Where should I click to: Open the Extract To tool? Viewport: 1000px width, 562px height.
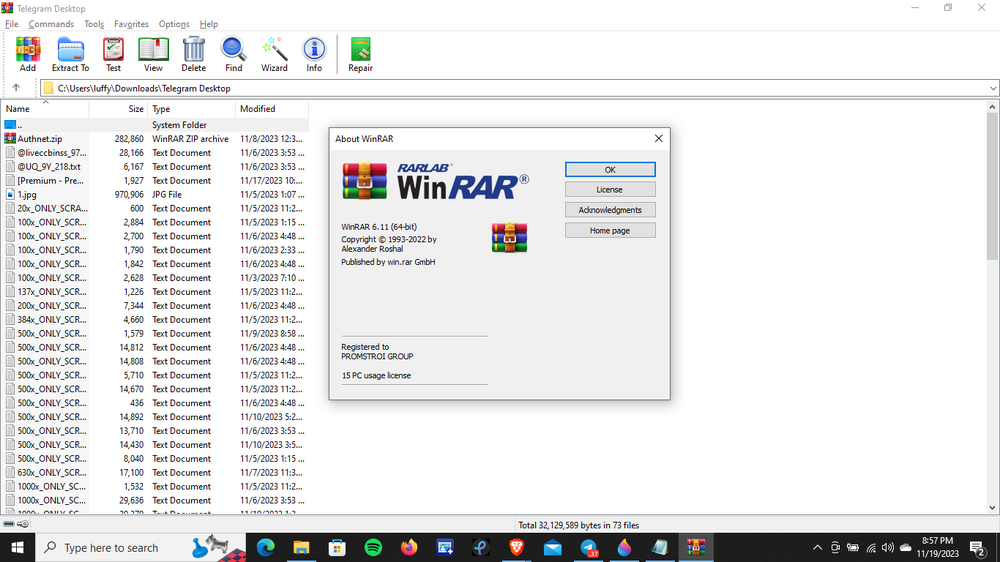[x=70, y=54]
